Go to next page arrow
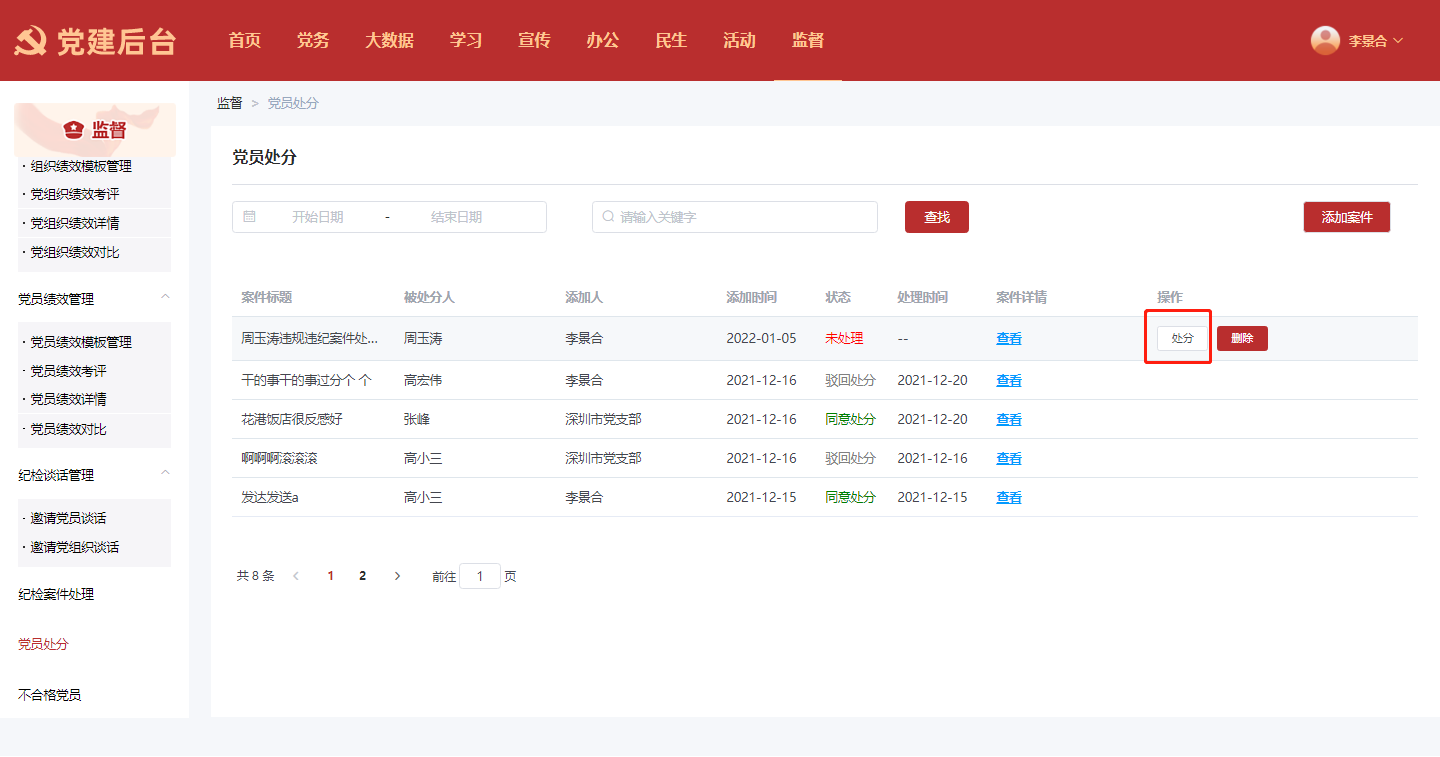The width and height of the screenshot is (1440, 757). (x=397, y=576)
